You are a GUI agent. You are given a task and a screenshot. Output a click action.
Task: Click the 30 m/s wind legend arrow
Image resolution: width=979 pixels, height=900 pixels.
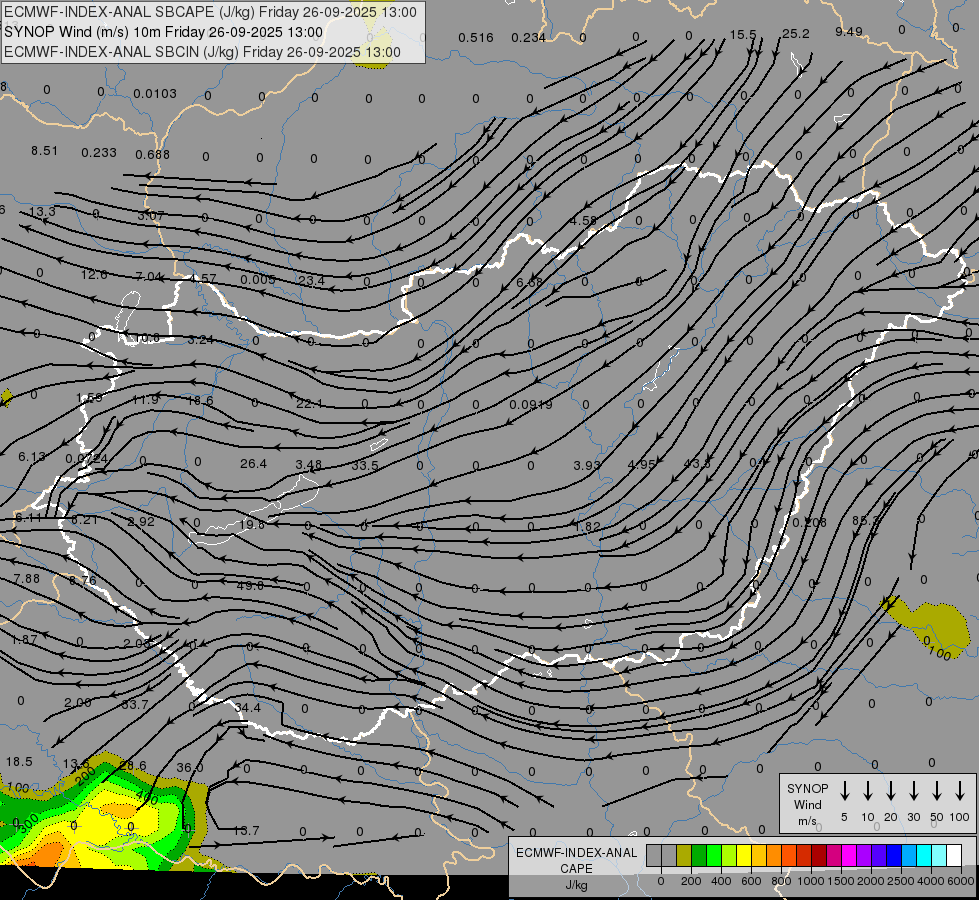pyautogui.click(x=913, y=791)
